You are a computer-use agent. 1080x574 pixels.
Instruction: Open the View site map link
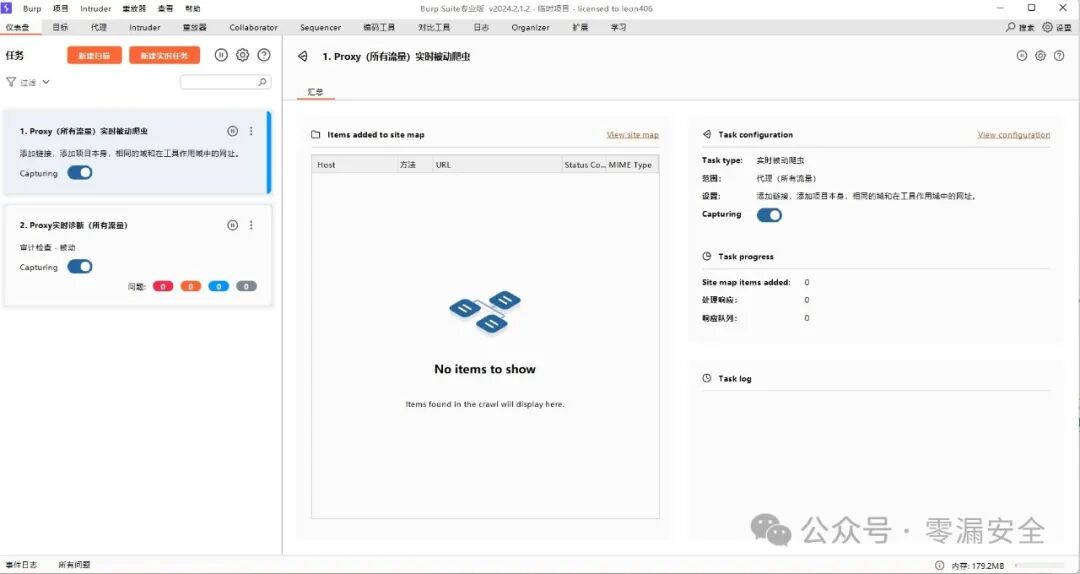pyautogui.click(x=632, y=135)
